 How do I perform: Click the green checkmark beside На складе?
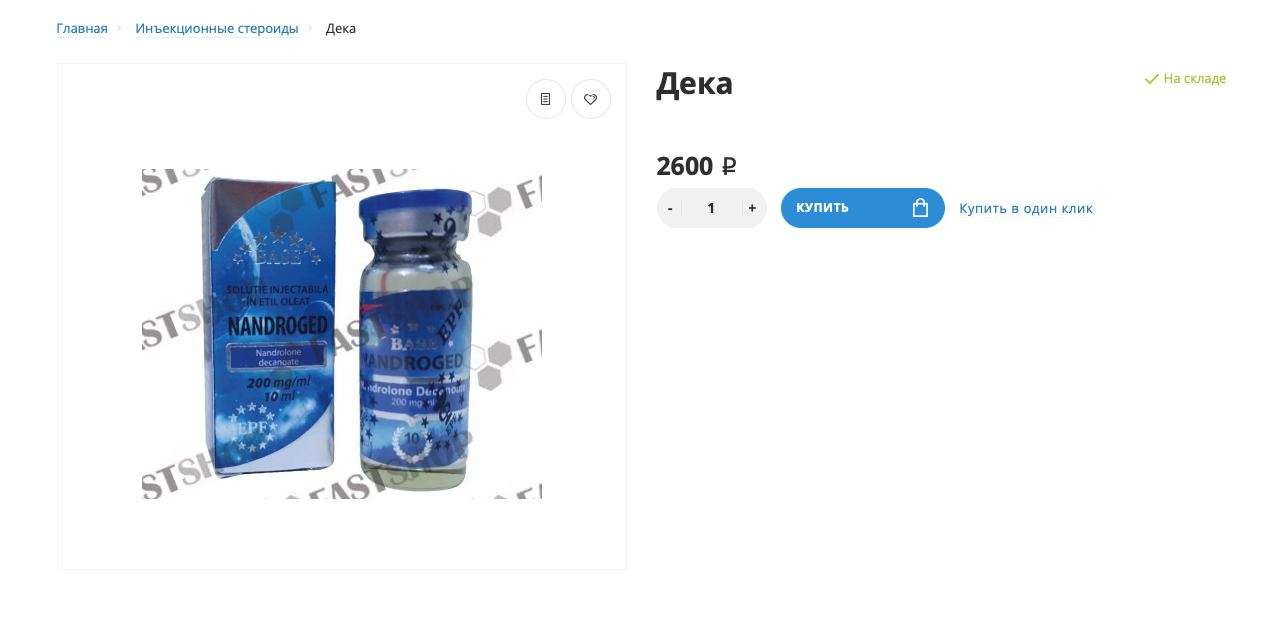(1151, 79)
